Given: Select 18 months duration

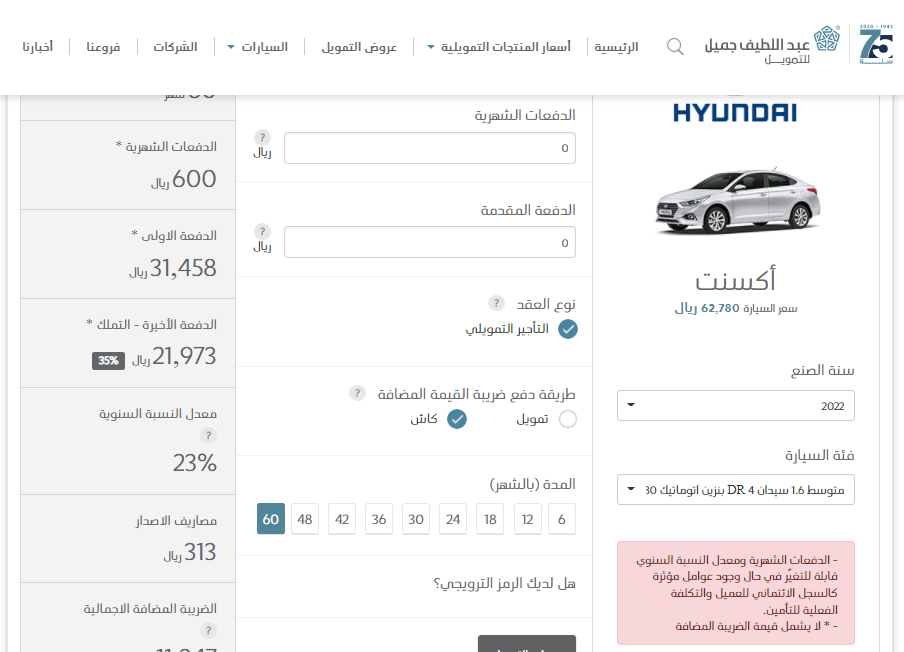Looking at the screenshot, I should click(x=490, y=519).
